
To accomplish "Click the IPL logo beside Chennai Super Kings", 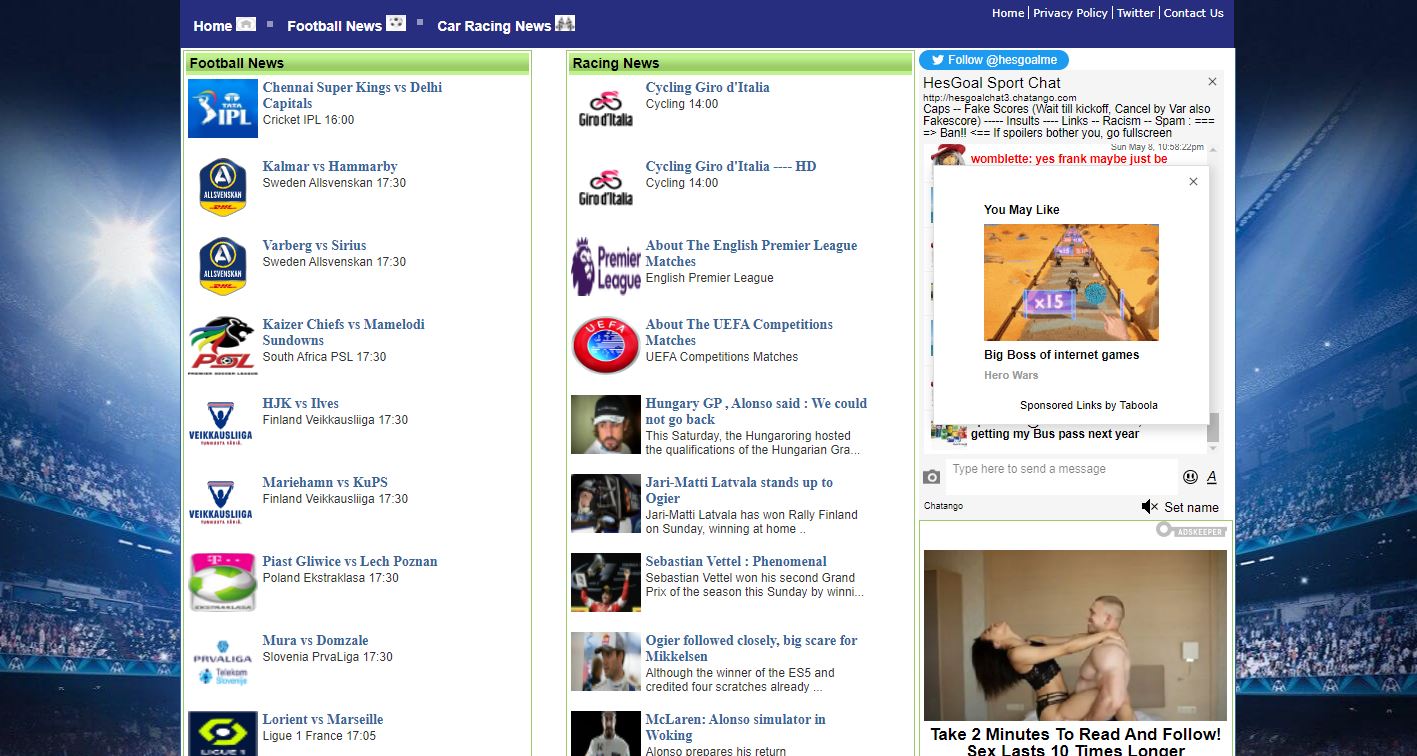I will coord(223,108).
